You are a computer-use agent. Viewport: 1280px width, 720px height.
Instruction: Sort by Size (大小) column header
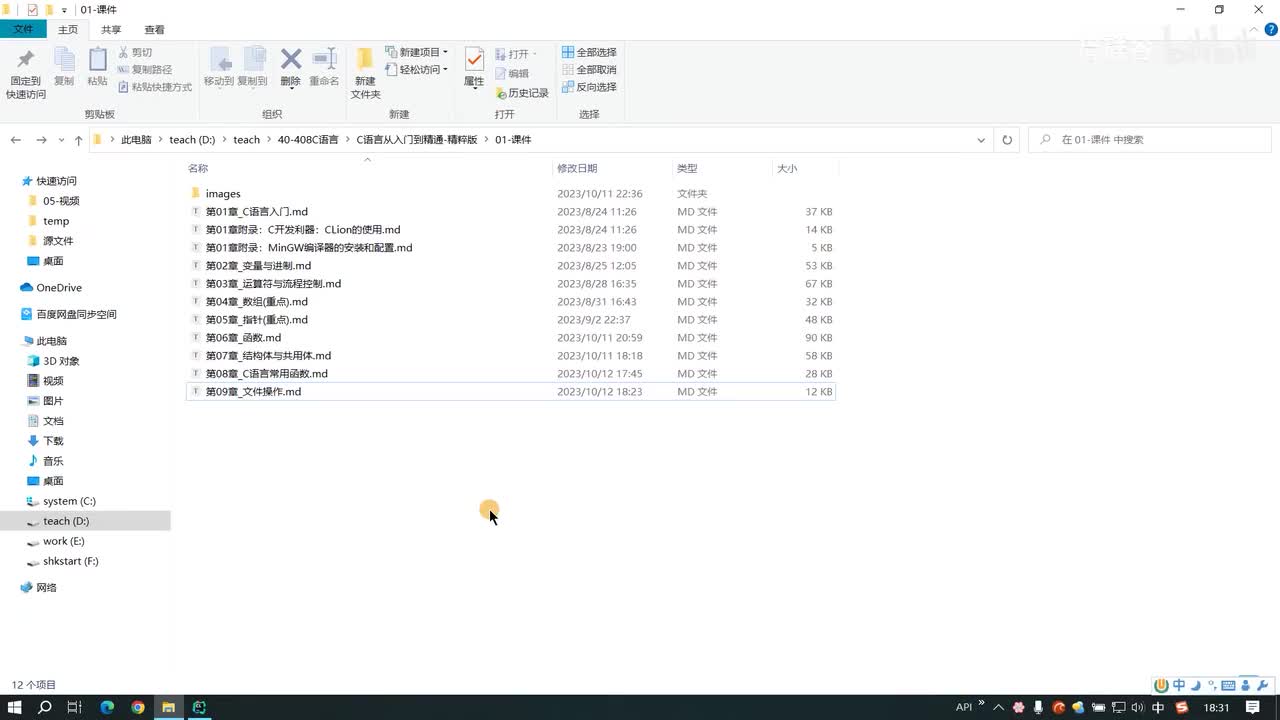787,169
